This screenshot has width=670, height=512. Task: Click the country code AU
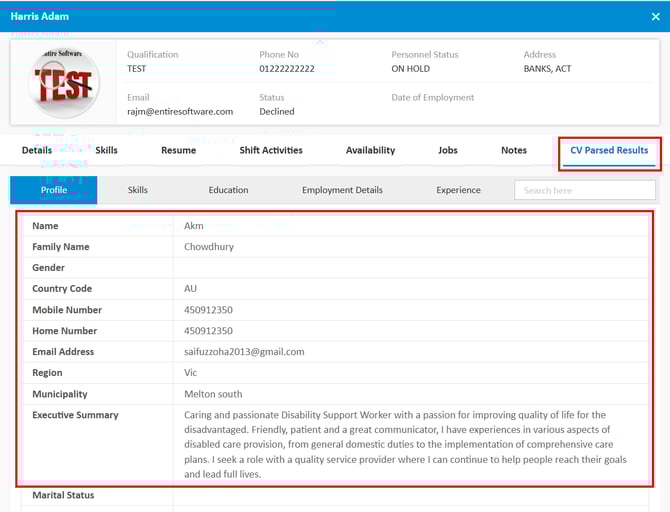pos(190,288)
